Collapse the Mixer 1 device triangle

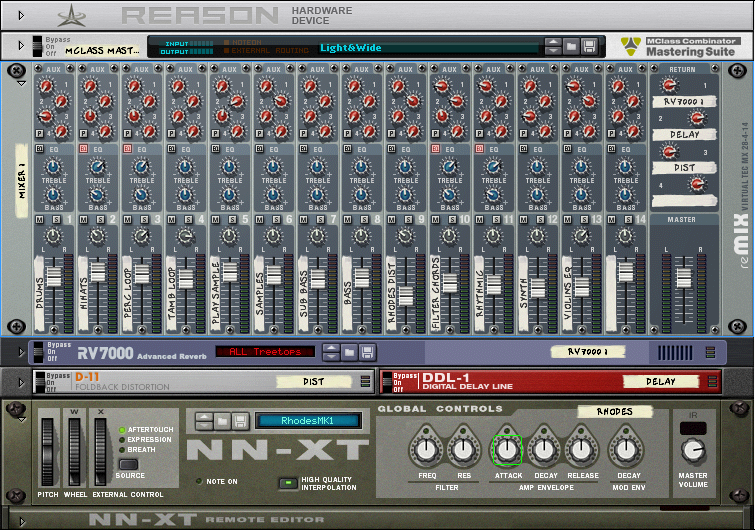pos(21,83)
